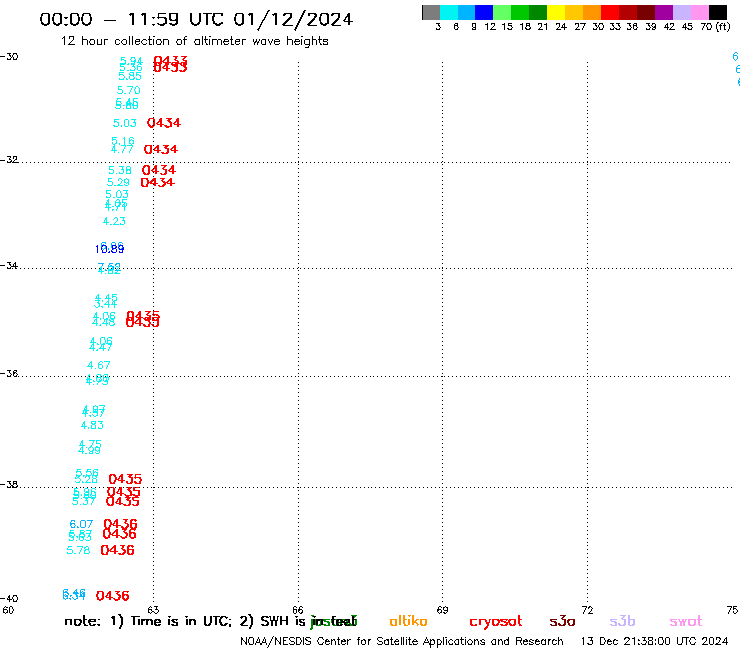Click the '12' label under the color scale
The width and height of the screenshot is (740, 650).
(x=490, y=27)
